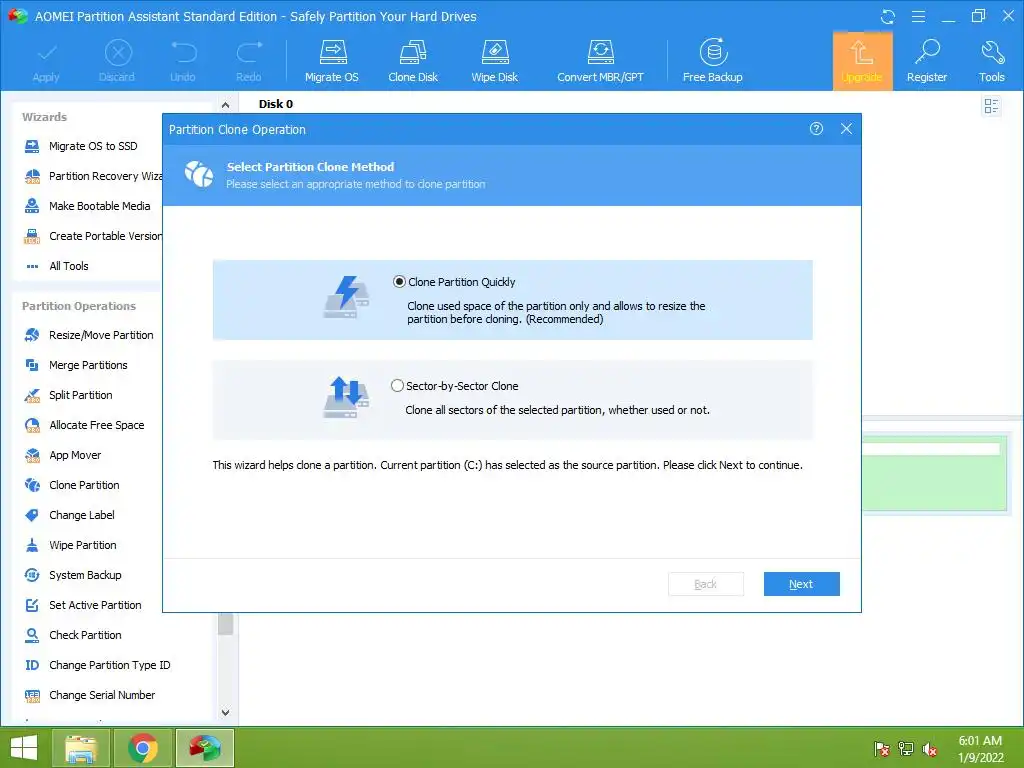The image size is (1024, 768).
Task: Open File Explorer from taskbar
Action: pyautogui.click(x=81, y=748)
